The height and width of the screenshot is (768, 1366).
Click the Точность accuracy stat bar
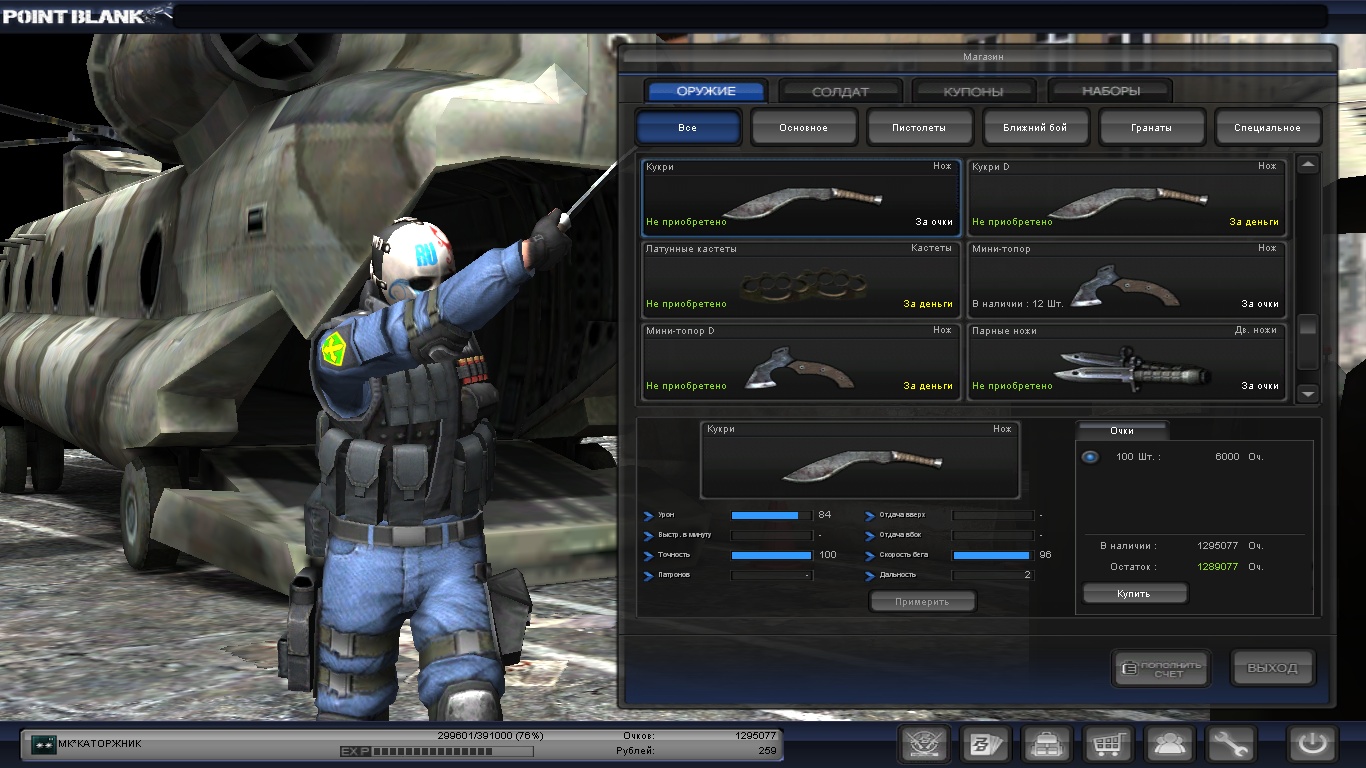point(772,555)
